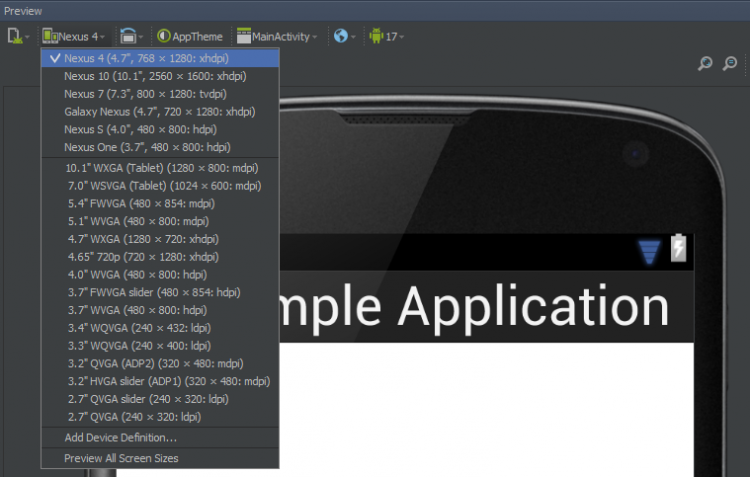750x477 pixels.
Task: Click the globe locale icon
Action: (341, 36)
